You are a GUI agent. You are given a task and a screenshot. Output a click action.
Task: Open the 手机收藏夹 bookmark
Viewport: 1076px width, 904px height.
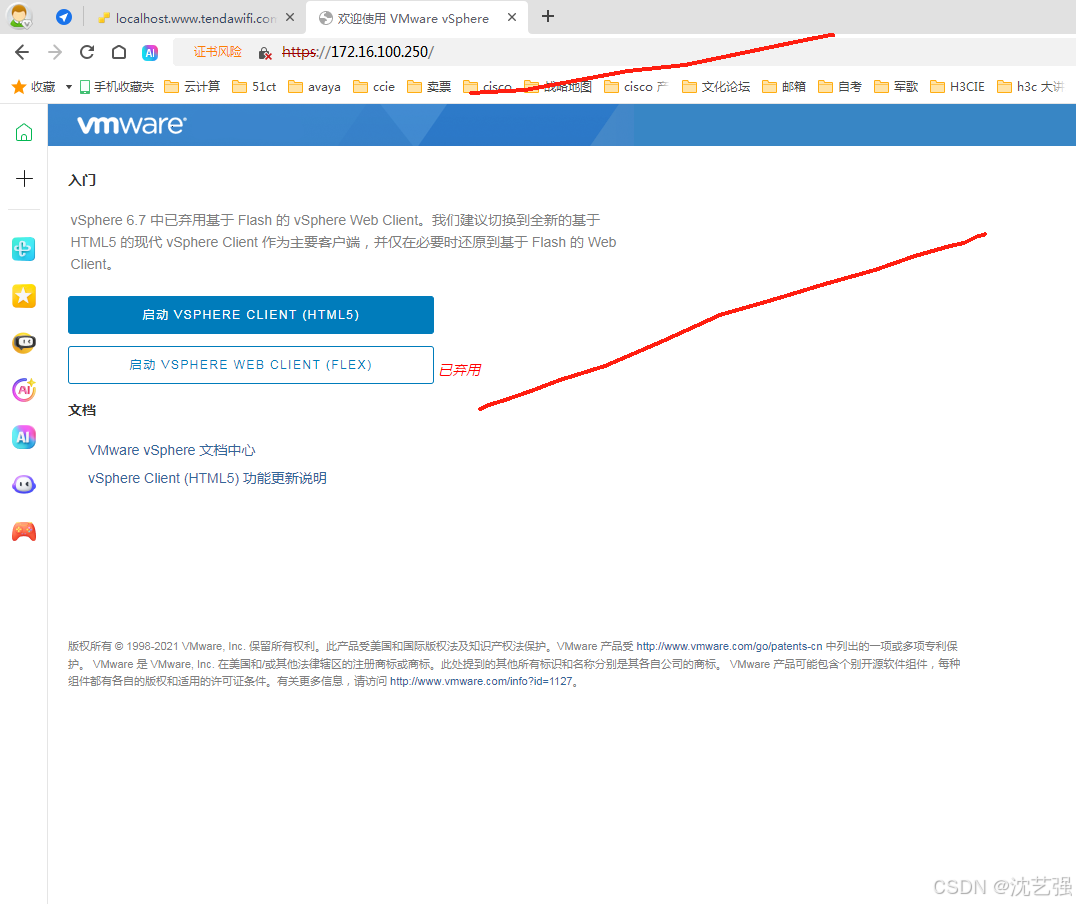[x=117, y=86]
